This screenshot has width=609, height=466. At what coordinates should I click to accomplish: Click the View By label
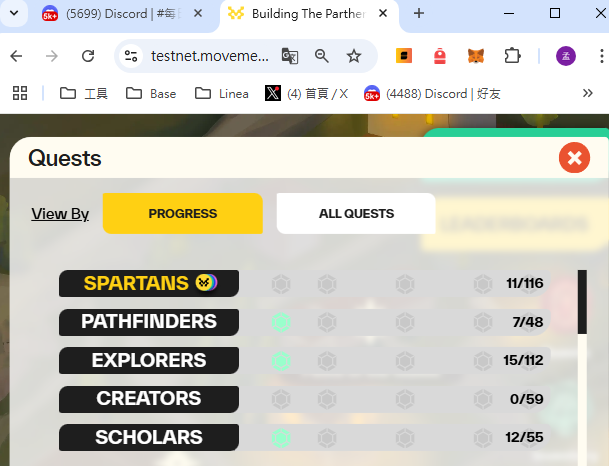coord(60,214)
